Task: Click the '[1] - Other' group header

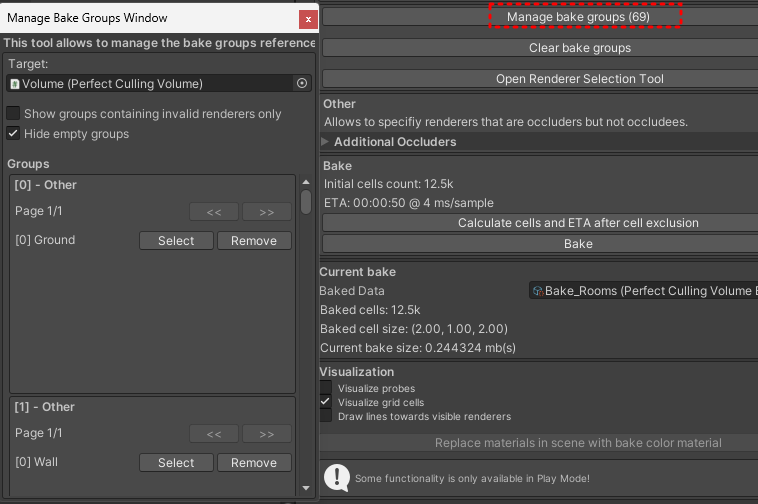Action: [44, 407]
